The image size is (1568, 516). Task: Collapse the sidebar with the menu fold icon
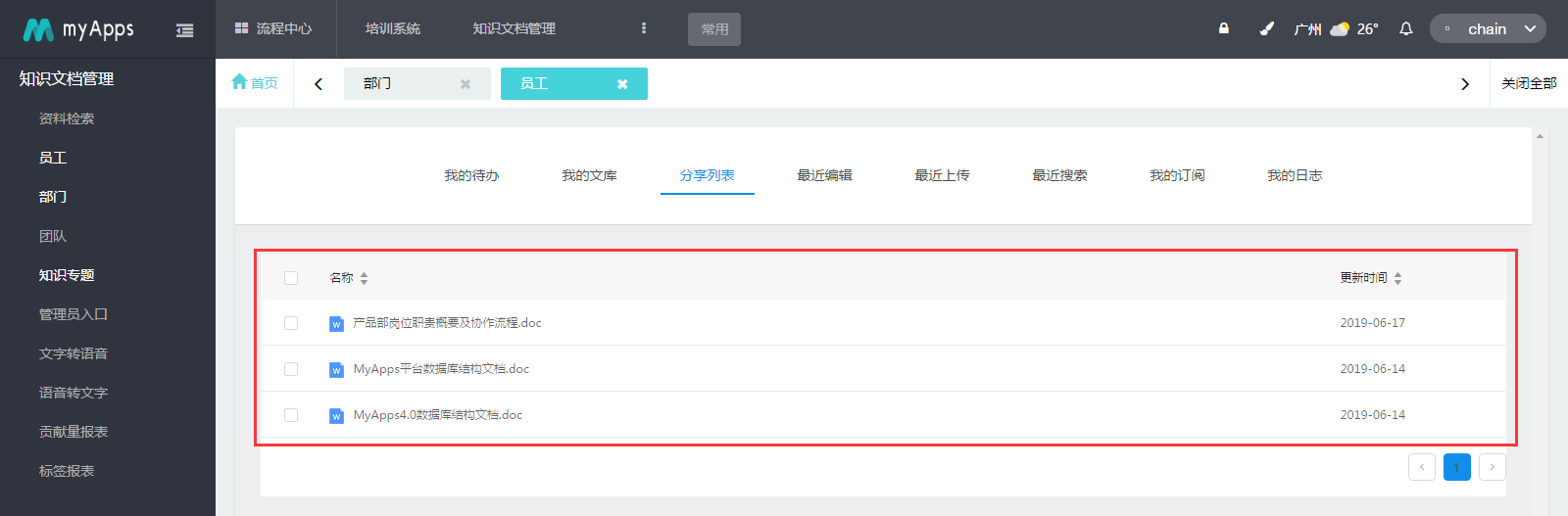tap(184, 30)
